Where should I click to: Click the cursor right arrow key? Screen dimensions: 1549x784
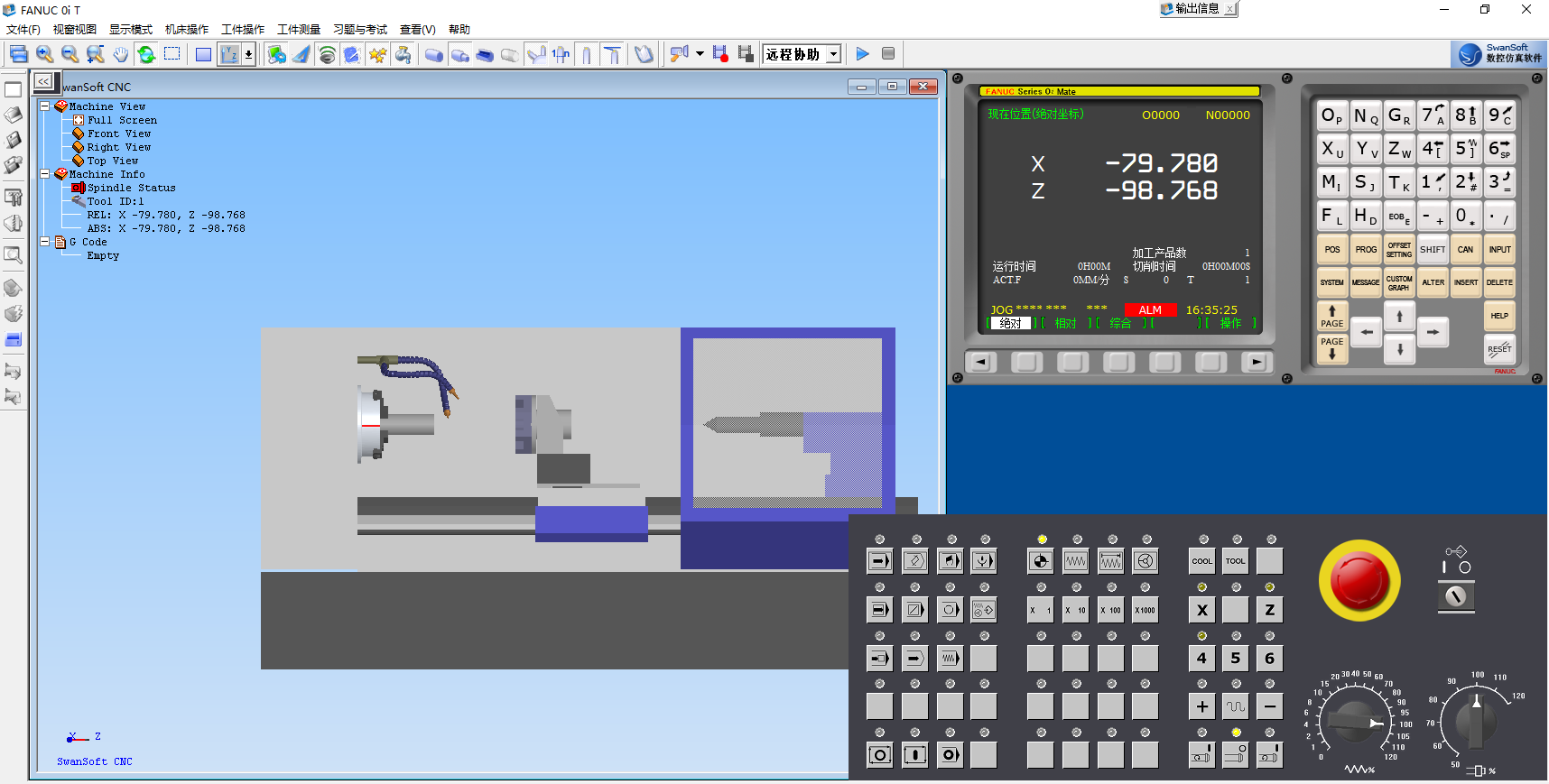coord(1433,332)
